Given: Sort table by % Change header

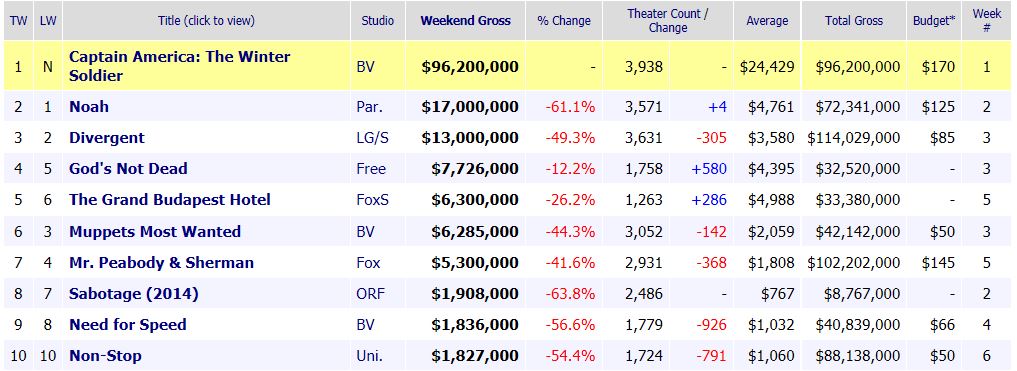Looking at the screenshot, I should coord(564,21).
